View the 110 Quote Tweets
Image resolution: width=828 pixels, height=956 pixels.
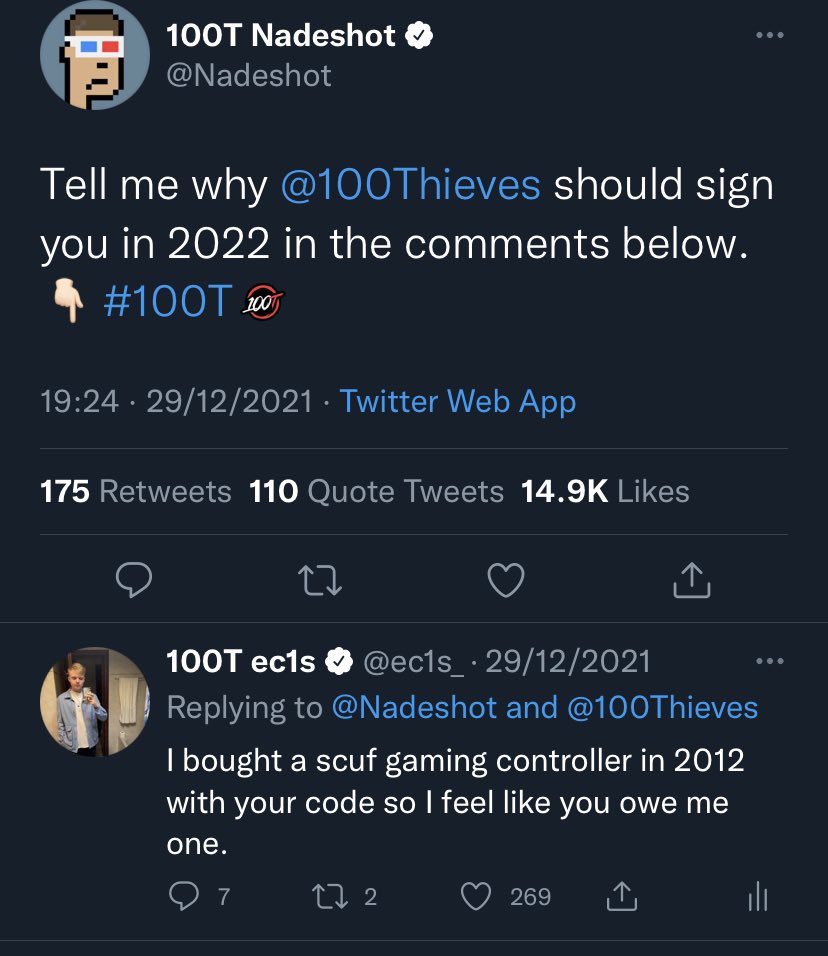[x=376, y=491]
